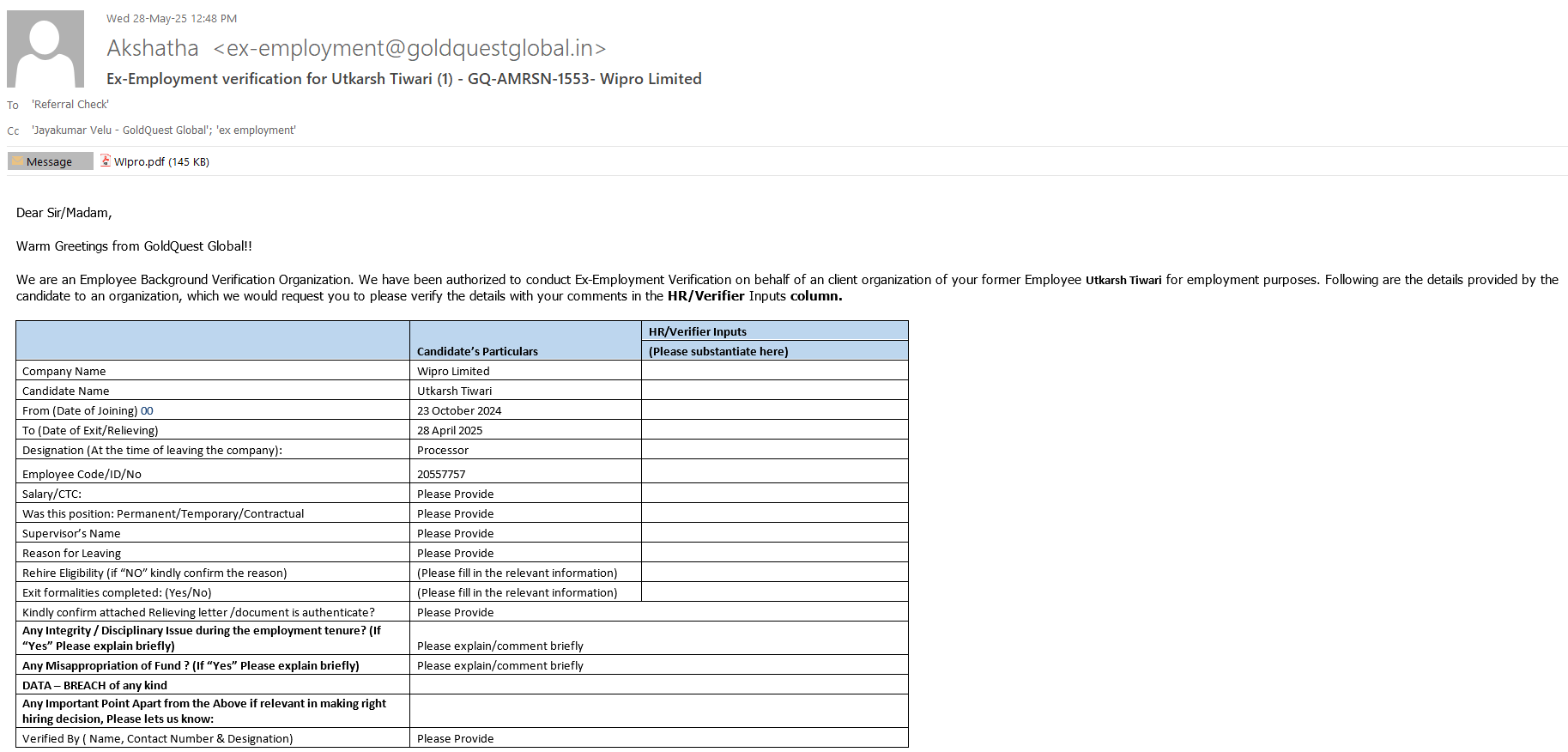
Task: Click 'Warm Greetings from GoldQuest Global!!' line
Action: point(134,246)
